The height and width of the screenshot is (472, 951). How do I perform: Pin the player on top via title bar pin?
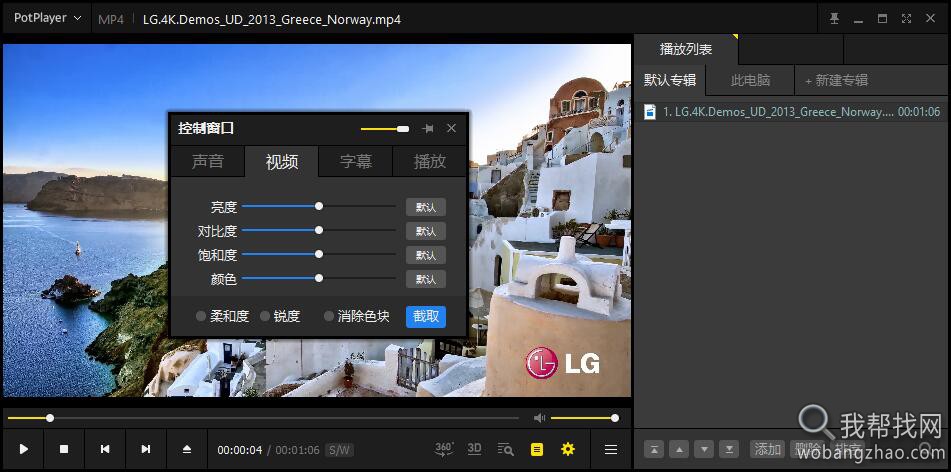pyautogui.click(x=835, y=18)
